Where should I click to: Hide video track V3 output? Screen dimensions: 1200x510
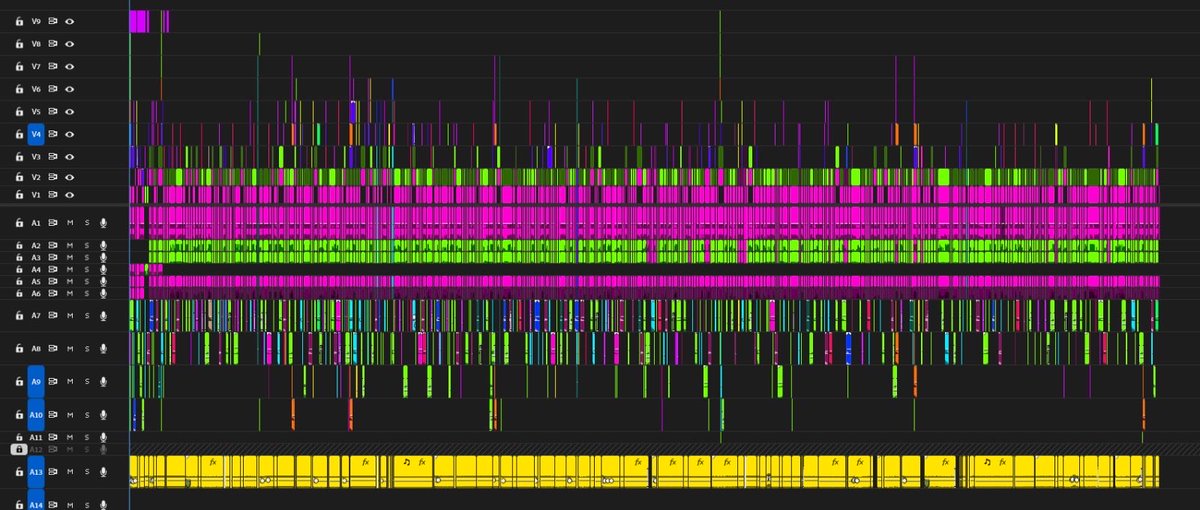point(70,157)
